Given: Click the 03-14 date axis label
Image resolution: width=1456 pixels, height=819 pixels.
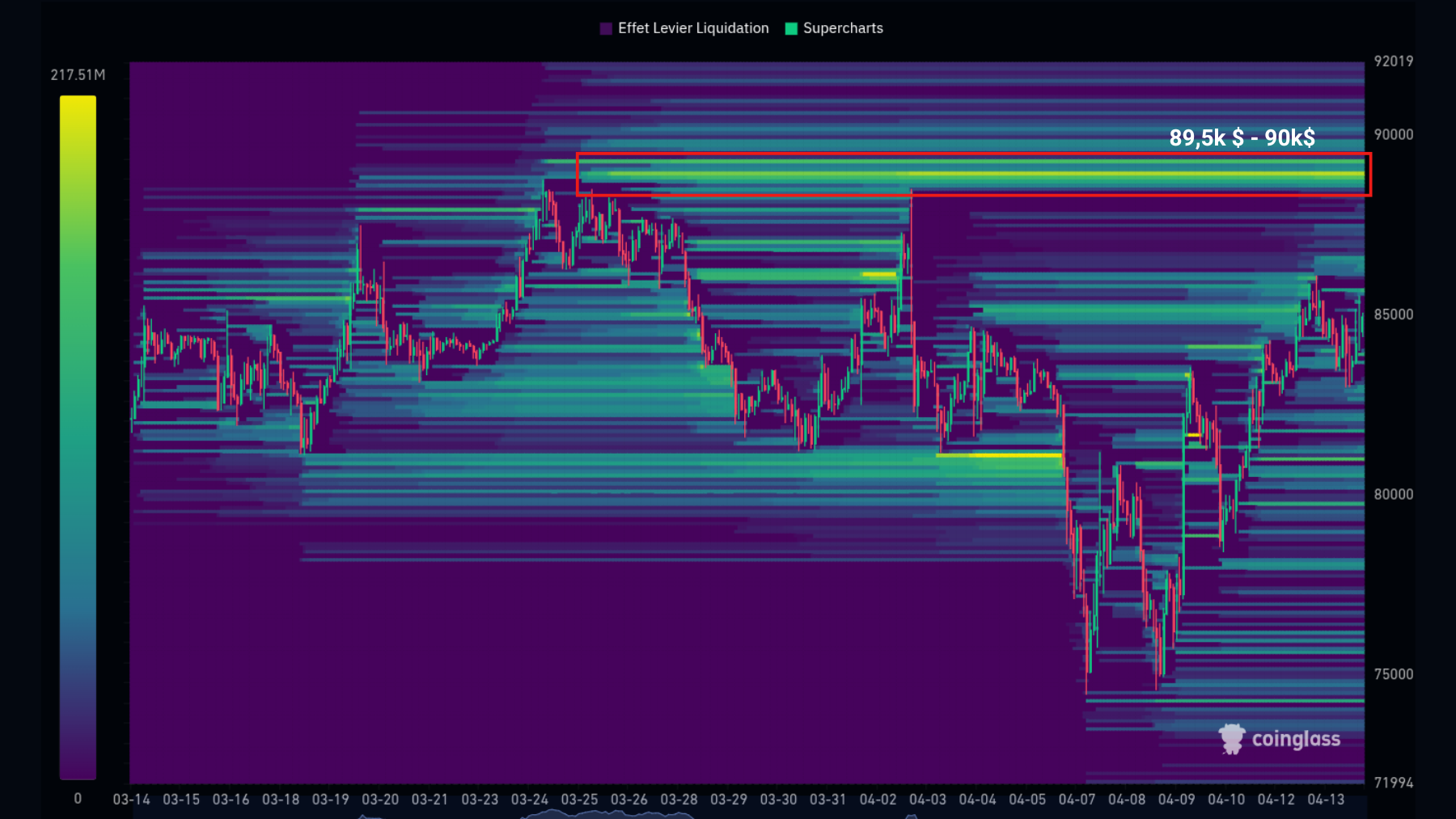Looking at the screenshot, I should (131, 800).
